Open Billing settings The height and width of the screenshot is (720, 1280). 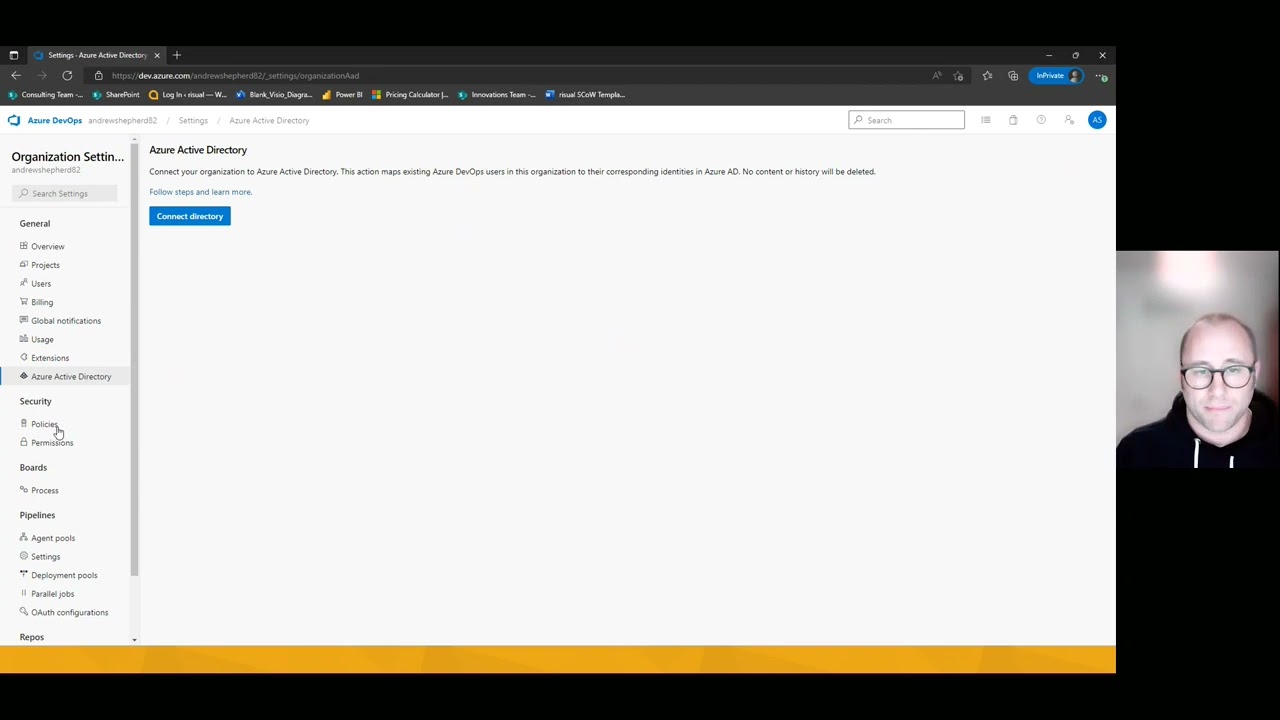[42, 302]
